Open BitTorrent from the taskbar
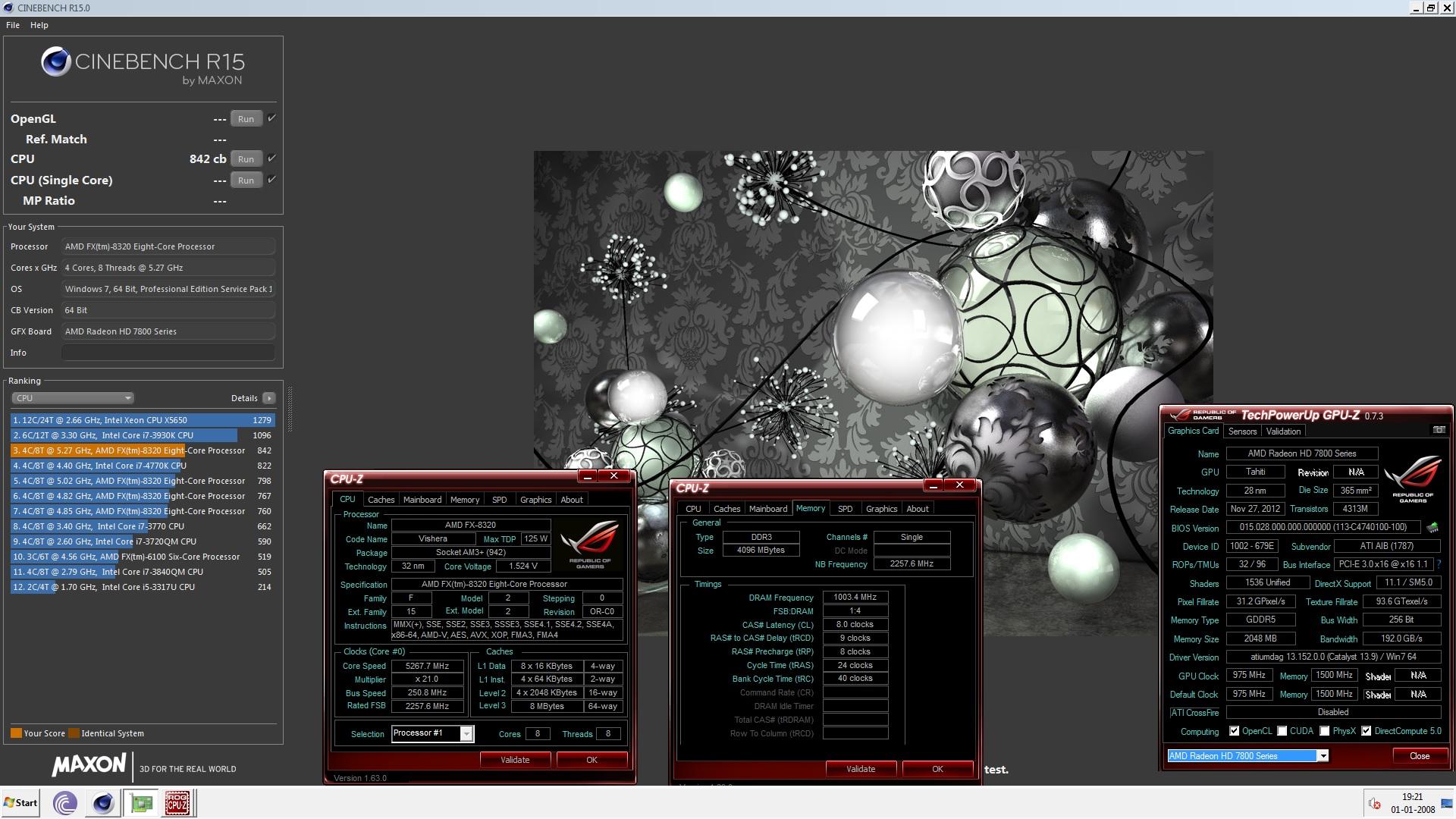1456x819 pixels. [64, 802]
